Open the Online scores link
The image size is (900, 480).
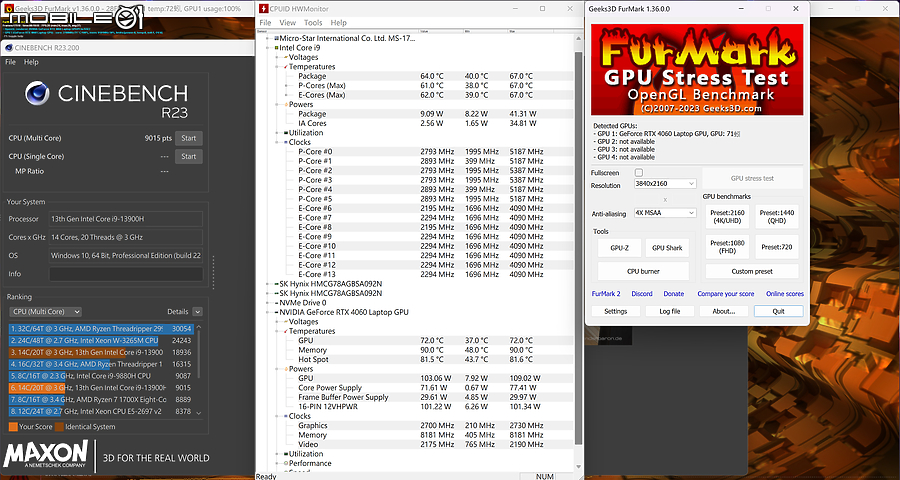[785, 293]
